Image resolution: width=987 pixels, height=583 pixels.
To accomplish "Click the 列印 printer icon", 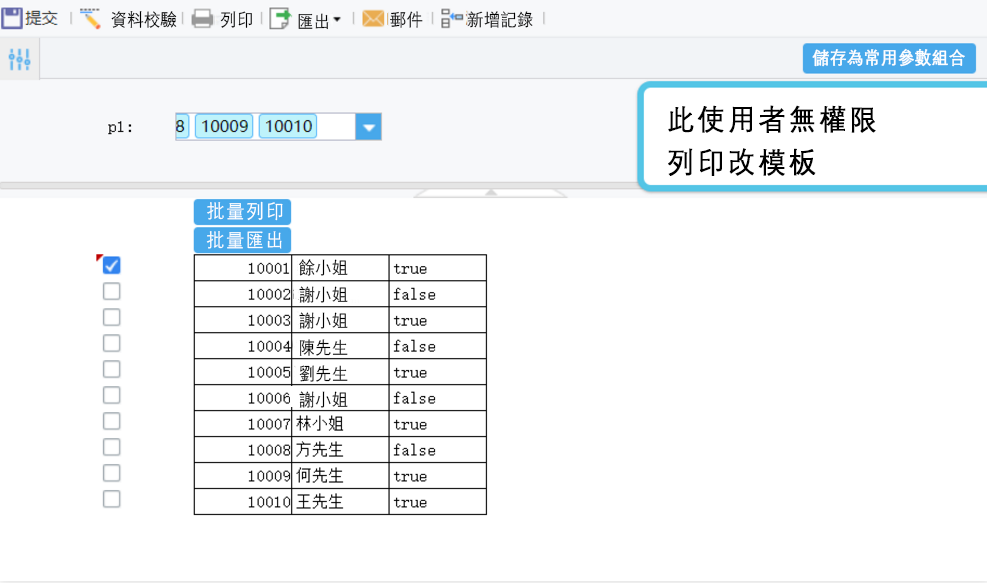I will [x=202, y=19].
